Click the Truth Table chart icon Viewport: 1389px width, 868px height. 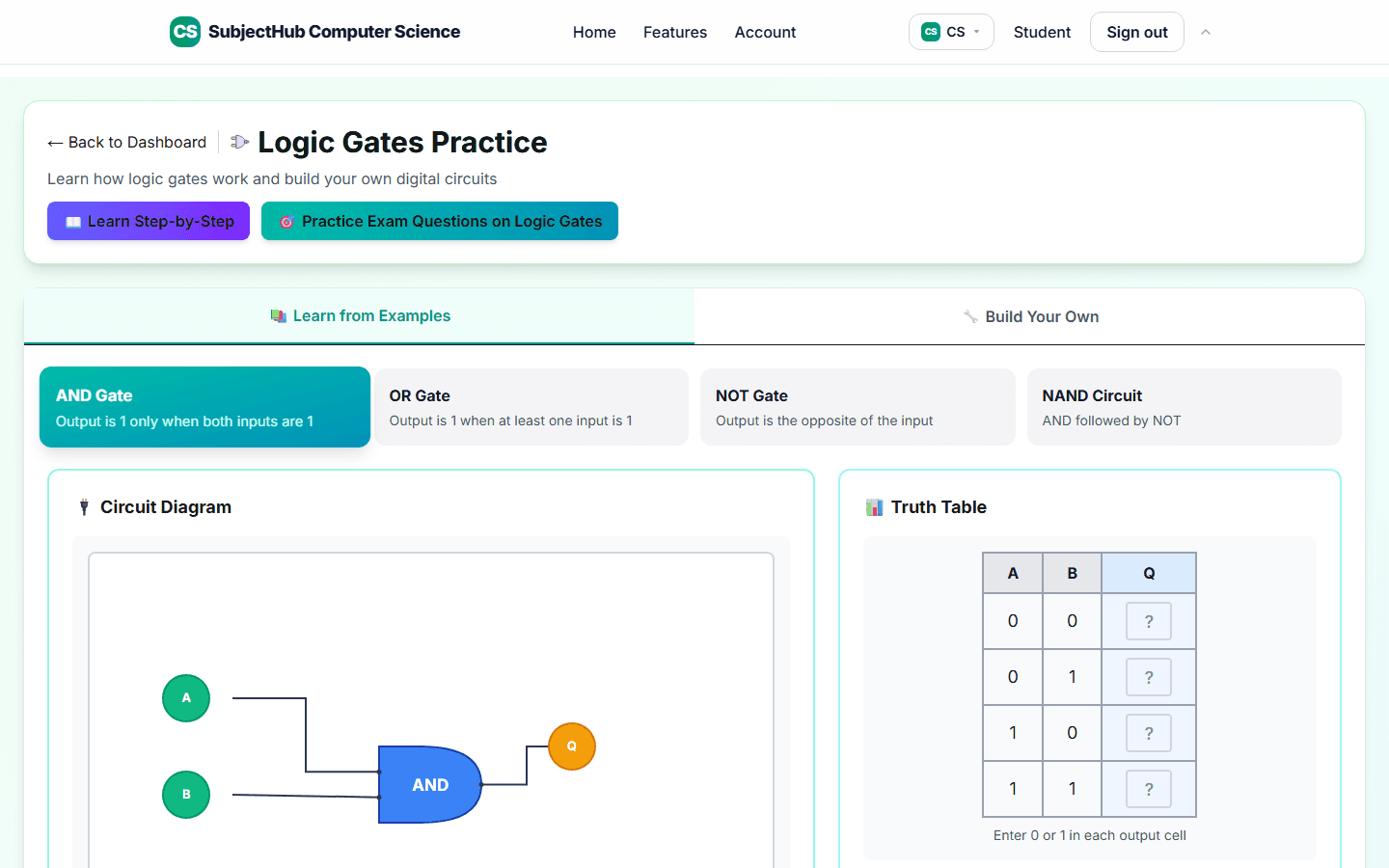pos(875,507)
